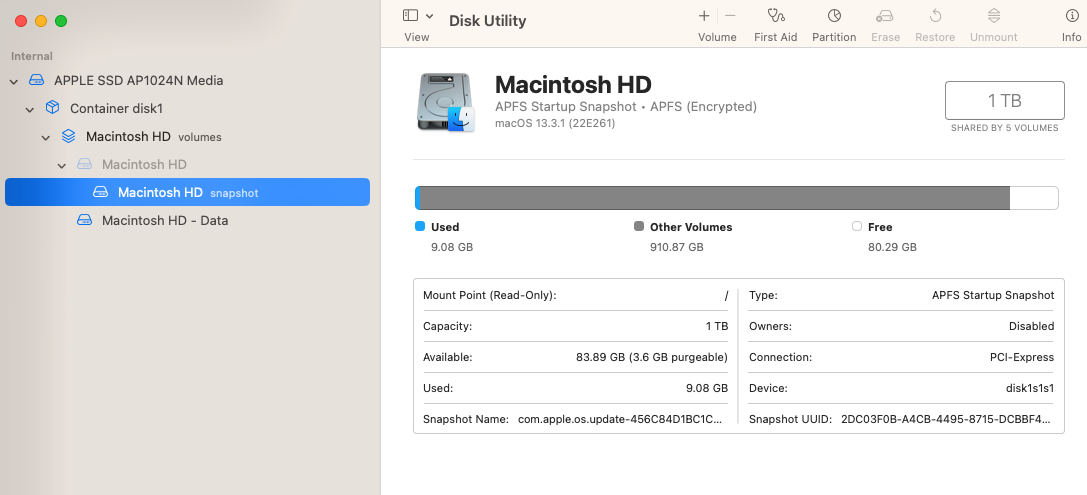Image resolution: width=1087 pixels, height=495 pixels.
Task: Collapse Container disk1 disclosure chevron
Action: click(30, 110)
